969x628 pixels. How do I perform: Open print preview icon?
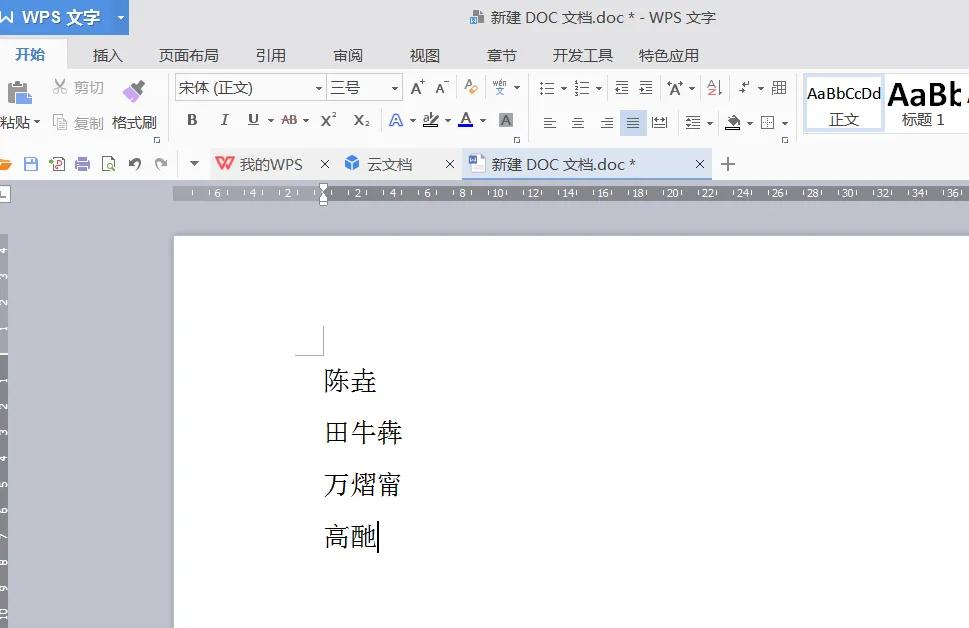108,164
